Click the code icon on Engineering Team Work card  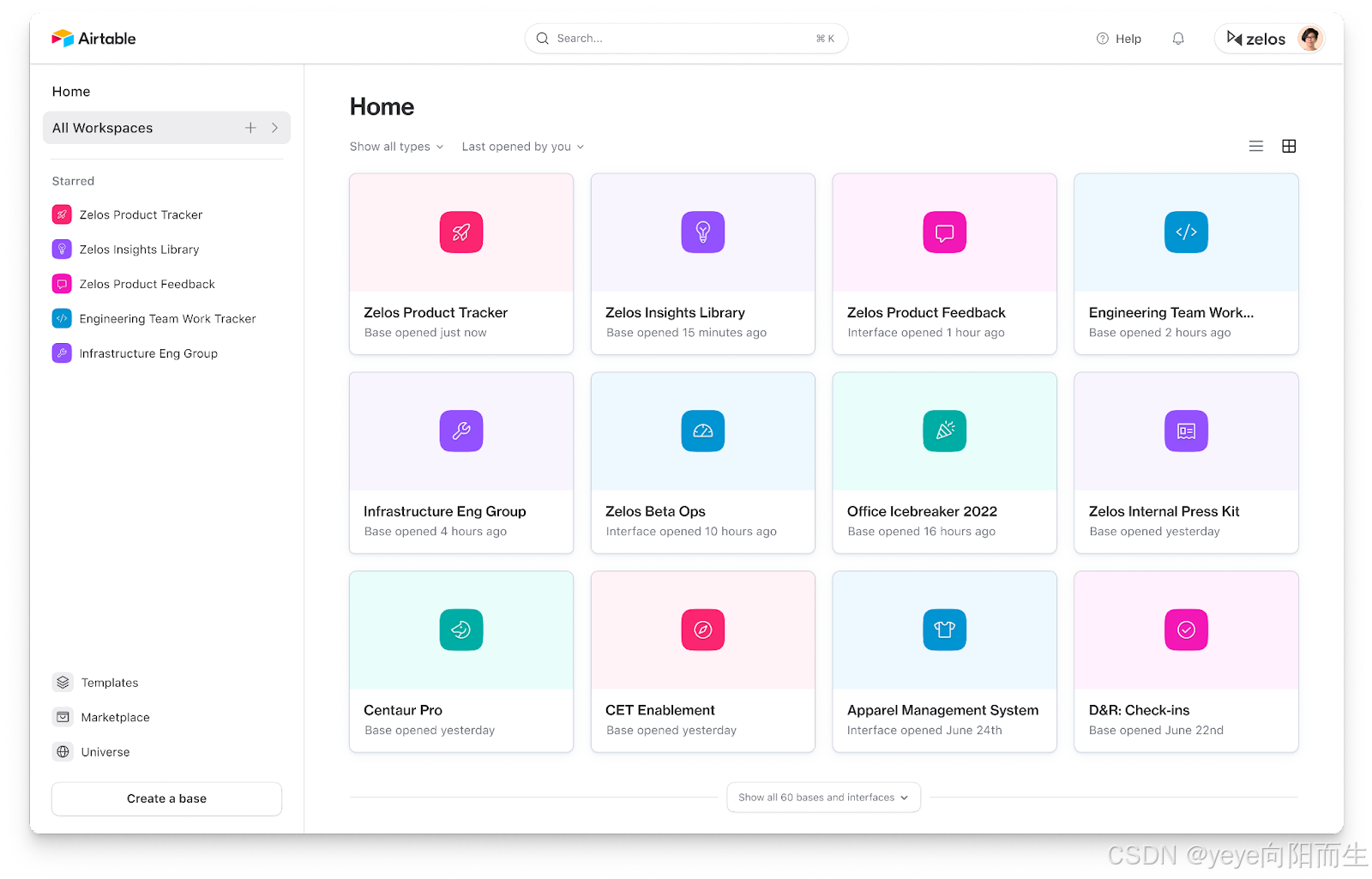(x=1187, y=232)
